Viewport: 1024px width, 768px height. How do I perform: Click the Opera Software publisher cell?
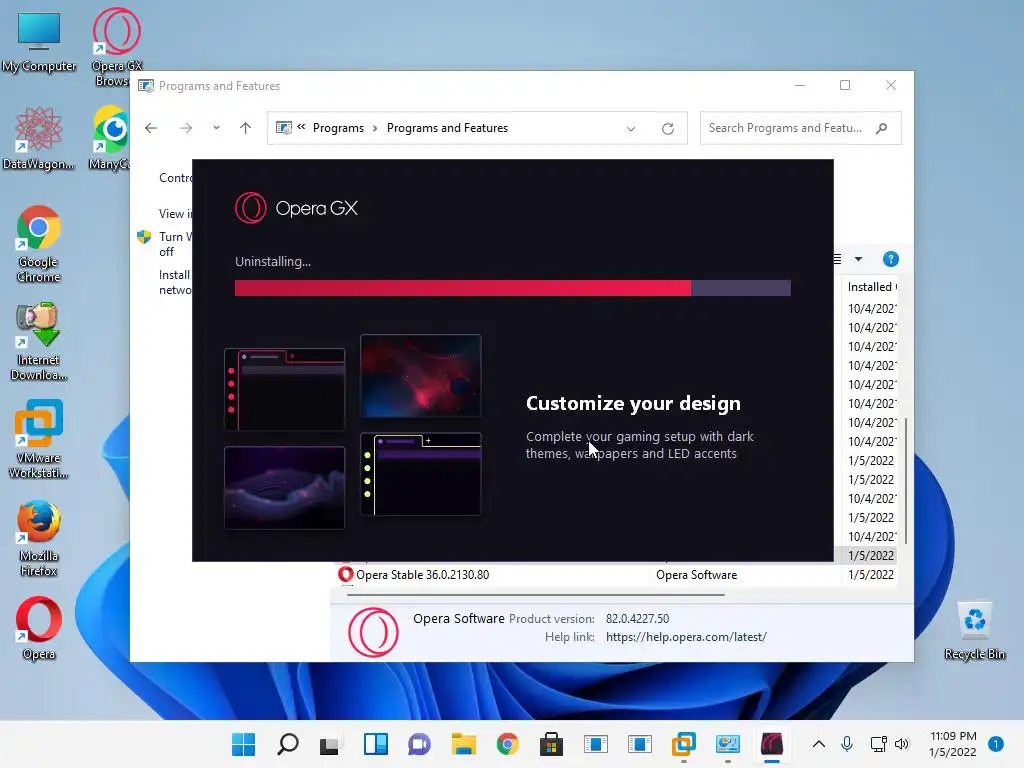point(696,575)
